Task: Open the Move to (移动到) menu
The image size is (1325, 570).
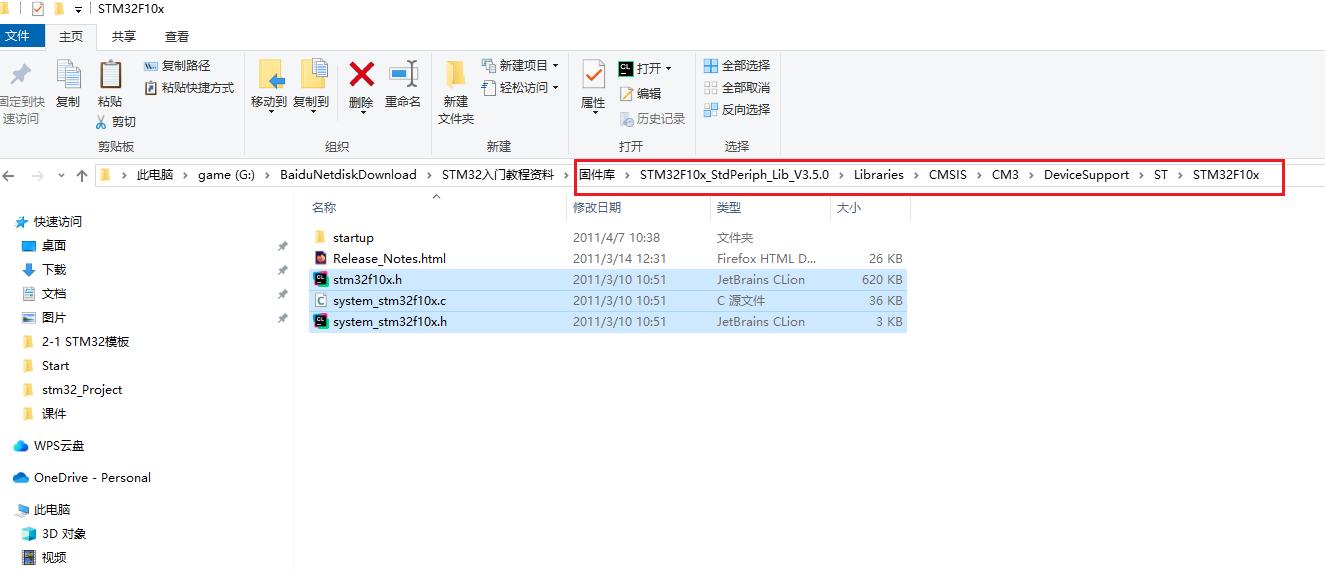Action: (x=269, y=85)
